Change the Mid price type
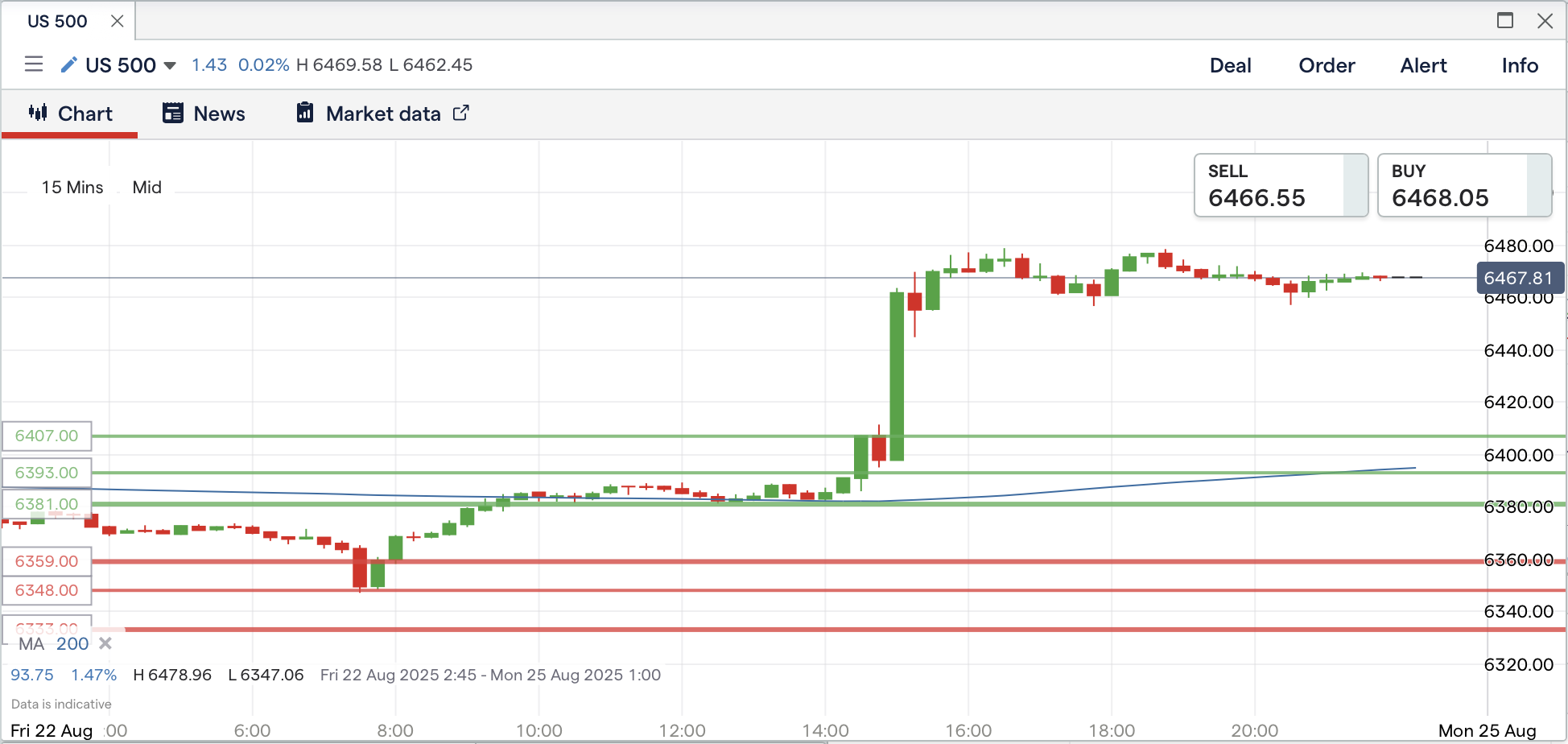Screen dimensions: 1568x744 click(146, 188)
